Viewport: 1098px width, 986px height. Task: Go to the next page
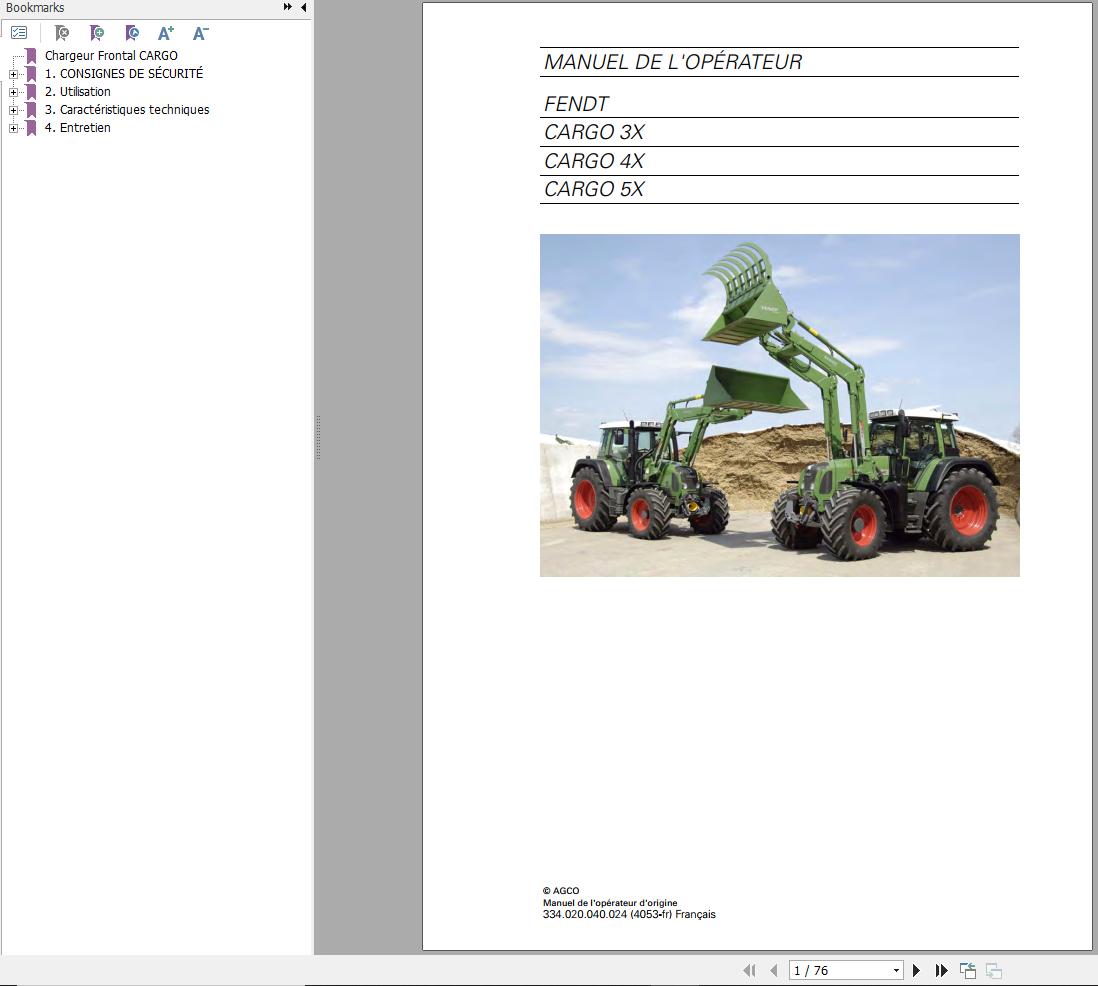pos(916,971)
